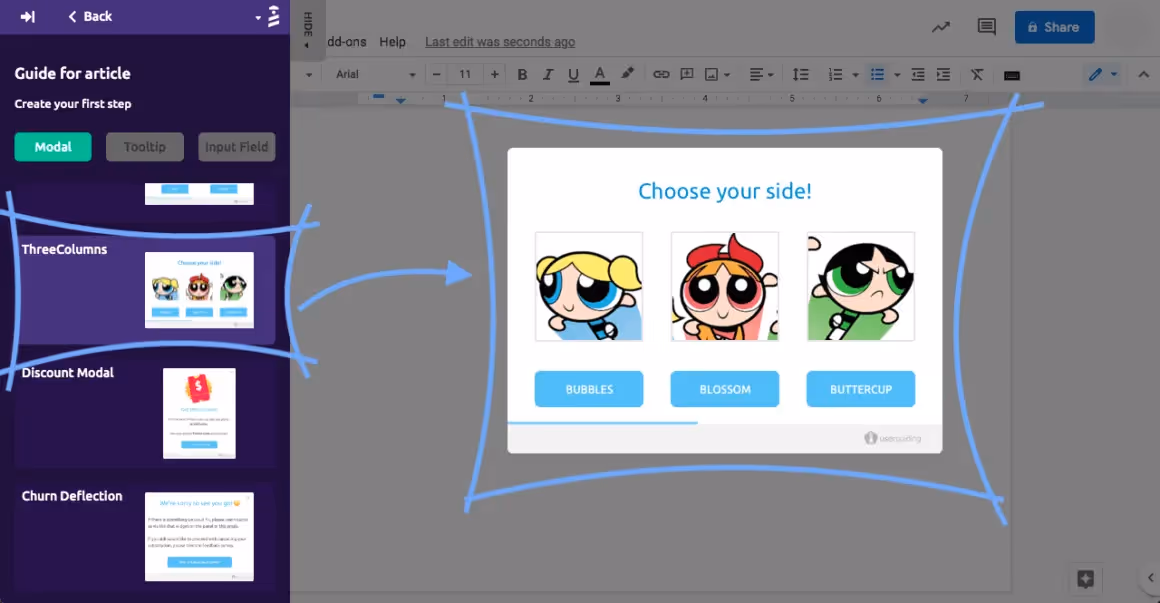Click the 'Choose your side!' modal heading
Image resolution: width=1160 pixels, height=603 pixels.
725,191
